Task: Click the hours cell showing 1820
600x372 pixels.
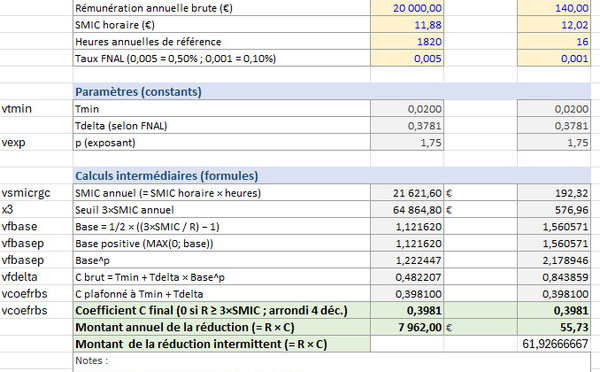Action: coord(407,41)
